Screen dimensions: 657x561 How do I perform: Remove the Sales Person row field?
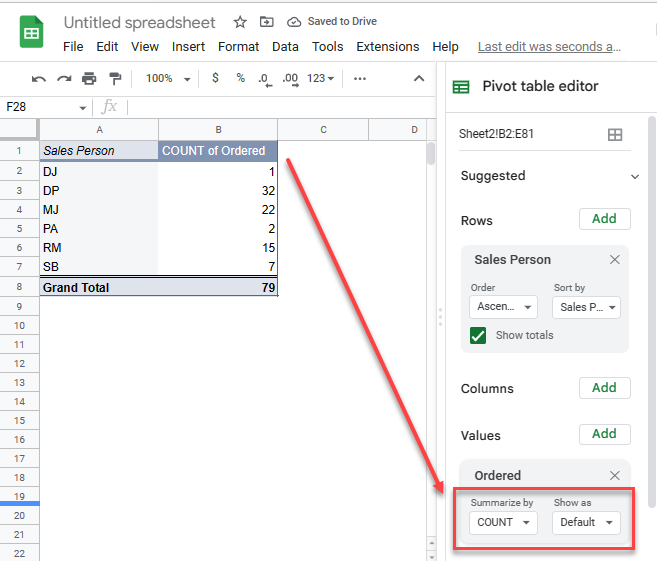tap(615, 259)
